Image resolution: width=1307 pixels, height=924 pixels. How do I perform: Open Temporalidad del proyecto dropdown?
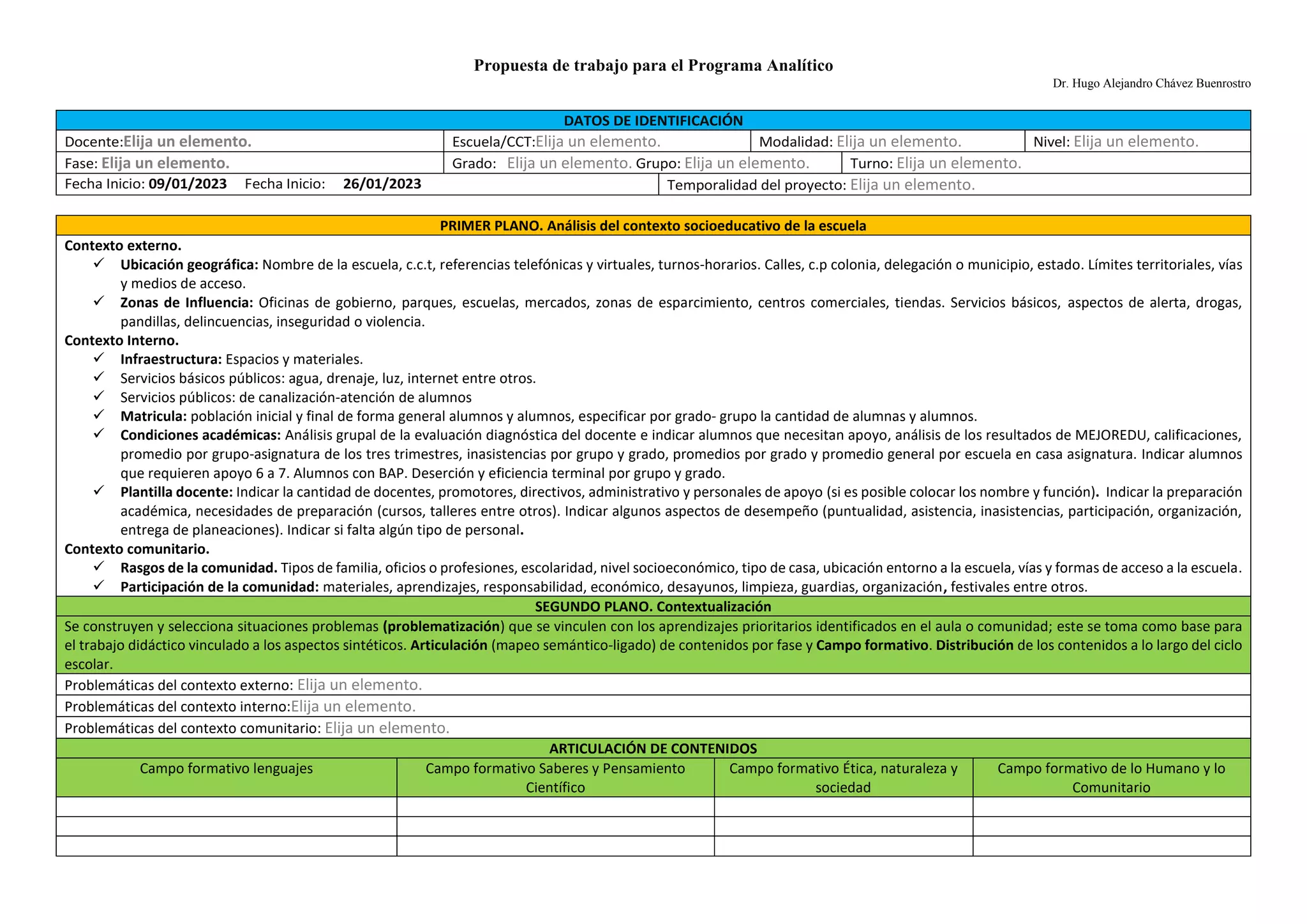(912, 185)
